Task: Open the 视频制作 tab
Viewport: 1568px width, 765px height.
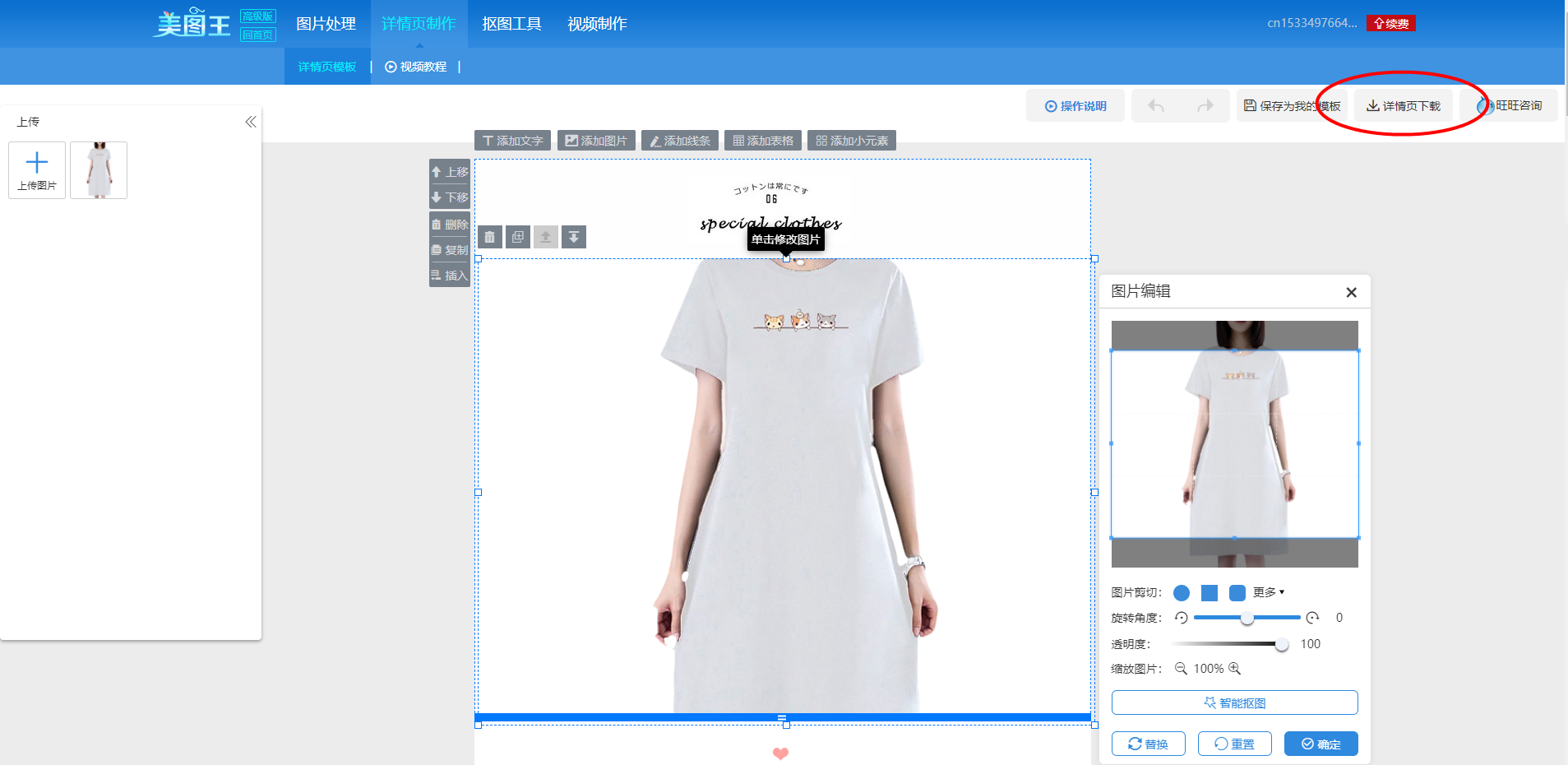Action: [x=597, y=24]
